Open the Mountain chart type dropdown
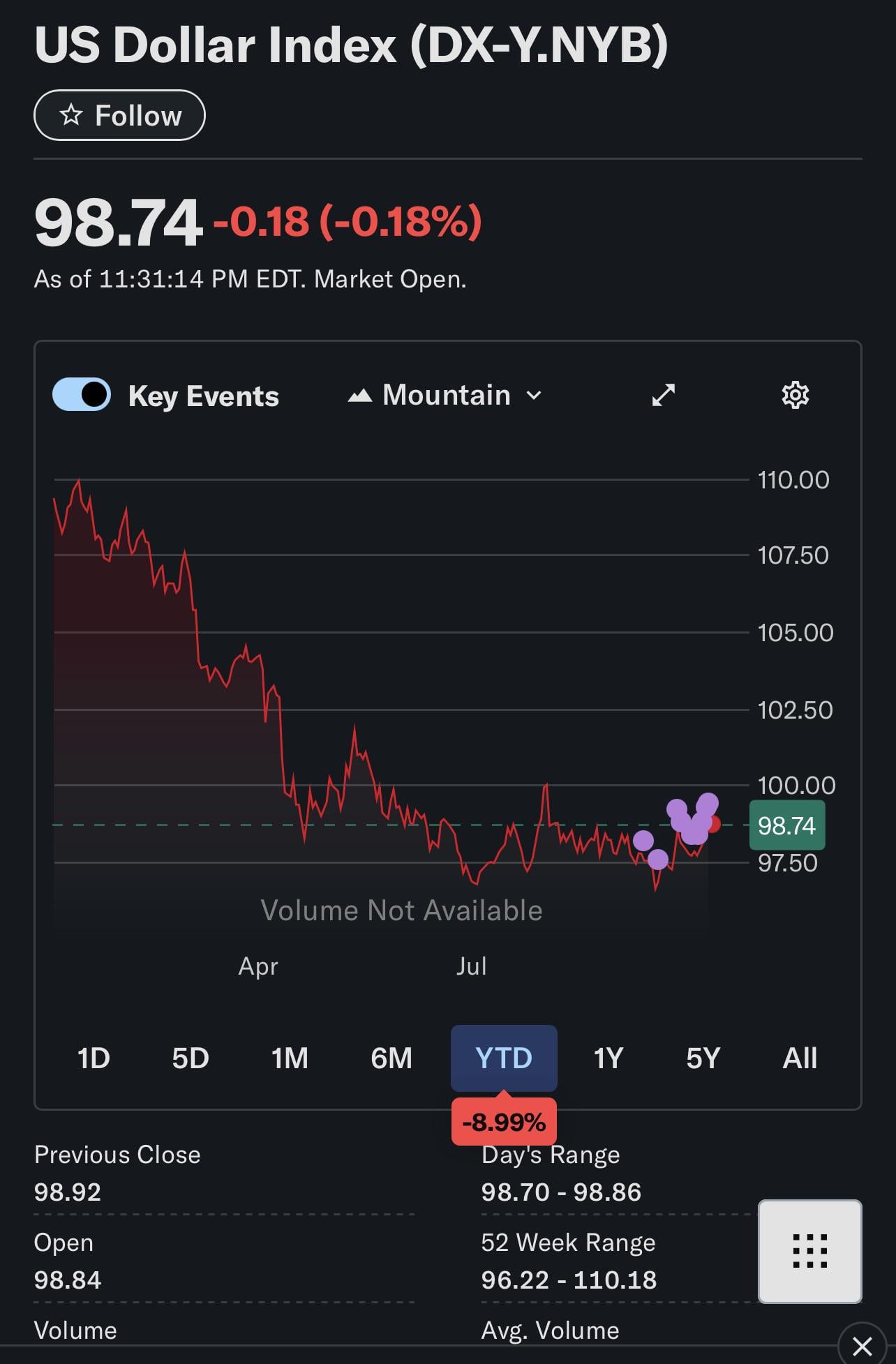 (x=445, y=396)
